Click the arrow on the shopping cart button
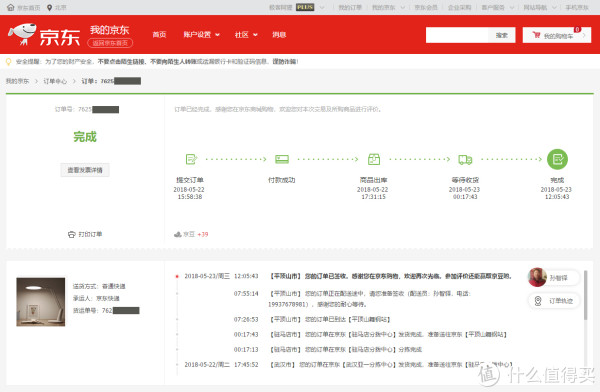Viewport: 600px width, 392px height. tap(584, 35)
